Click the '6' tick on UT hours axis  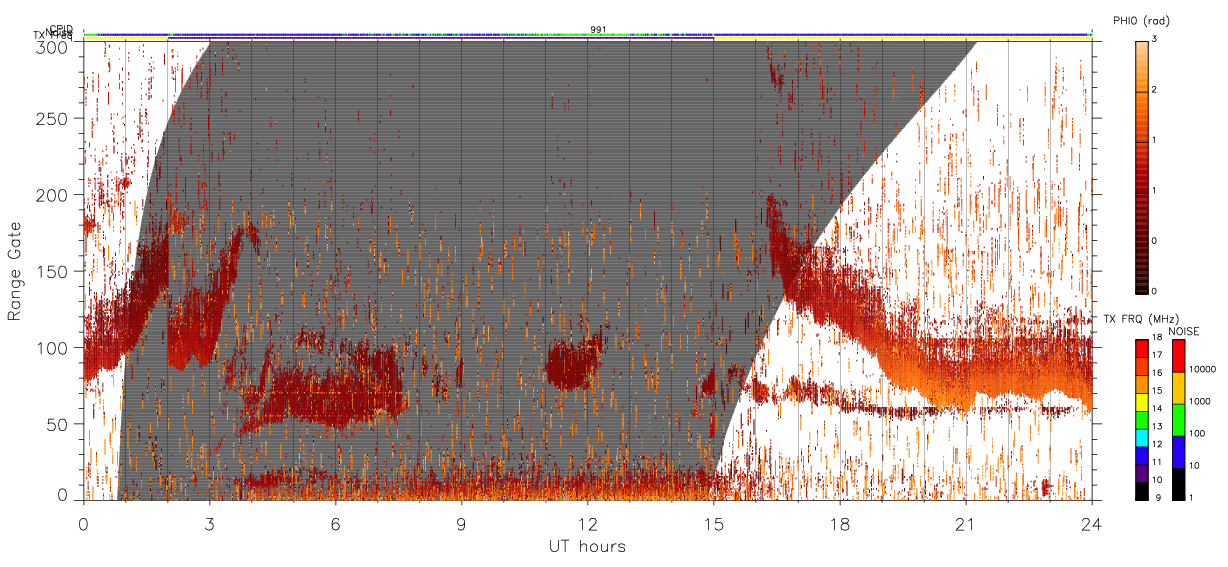335,523
